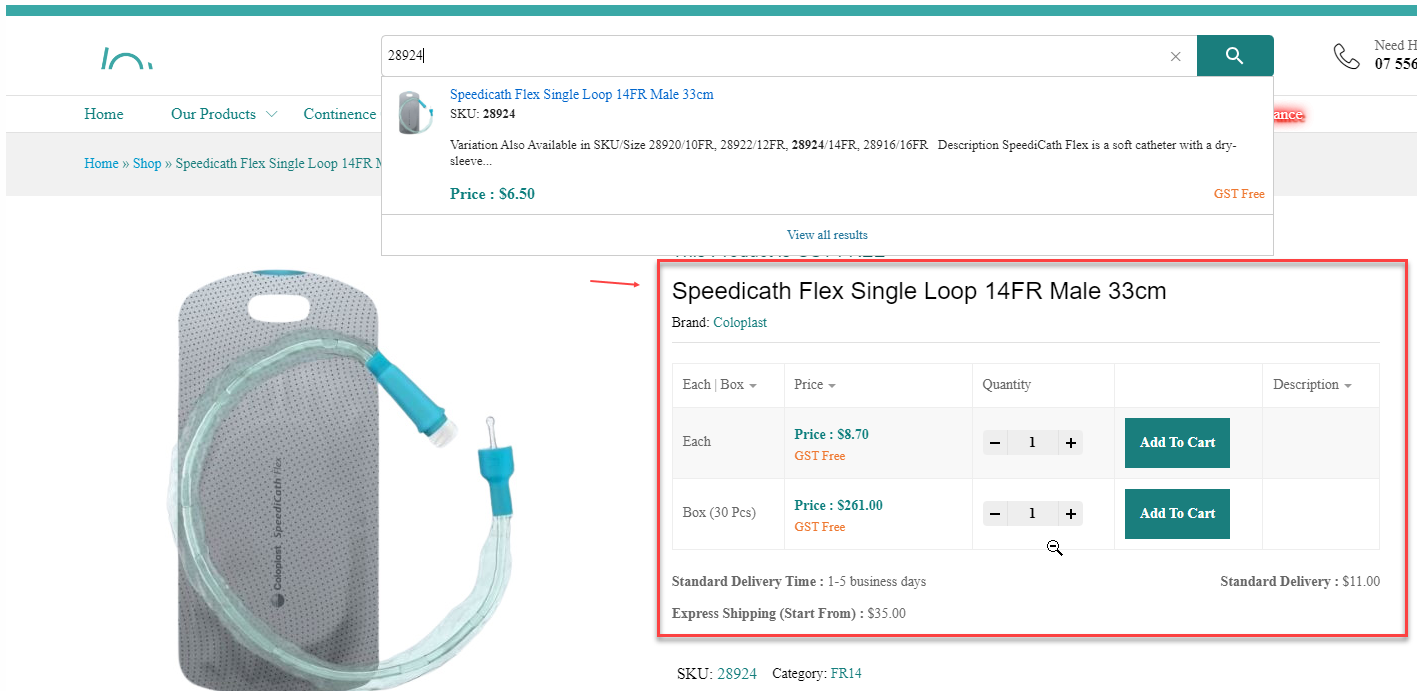Open the Coloplast brand link

(x=740, y=323)
